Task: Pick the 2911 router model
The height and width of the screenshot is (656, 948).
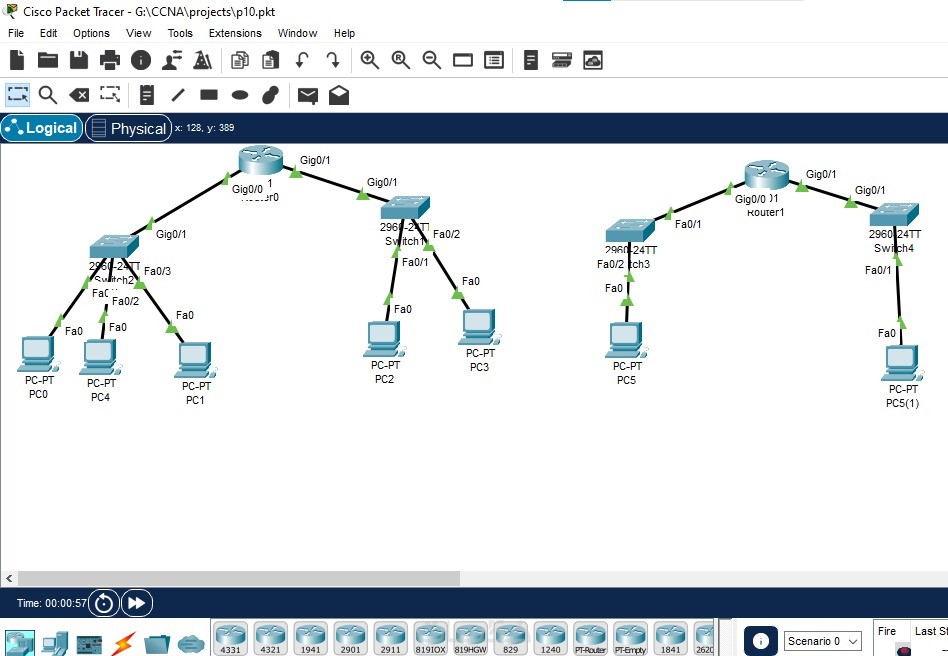Action: coord(390,638)
